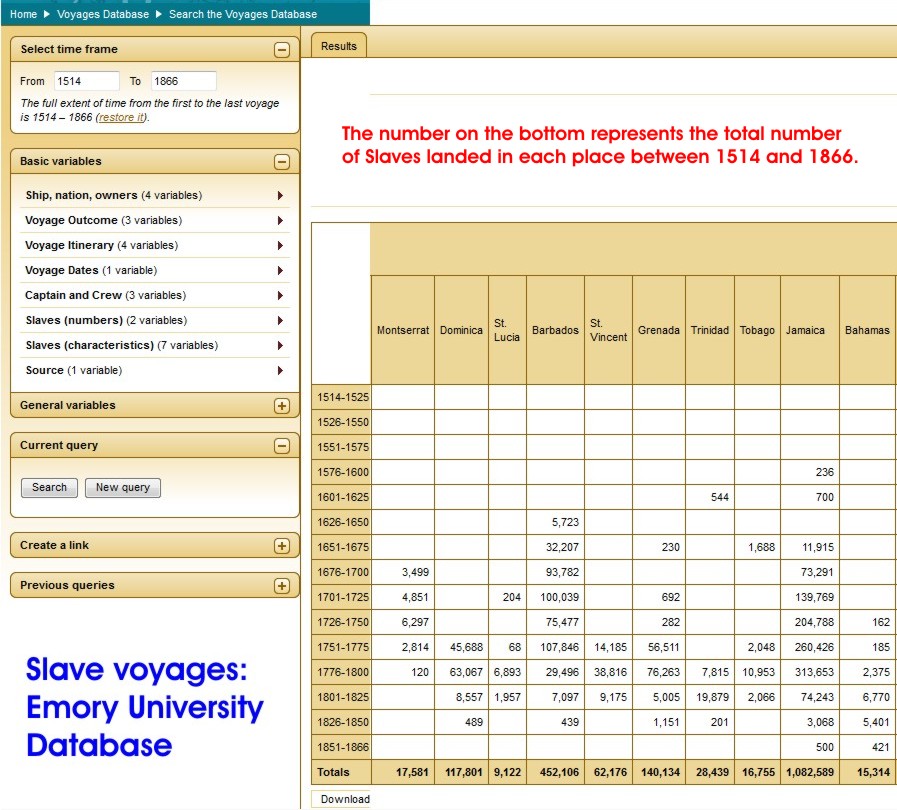
Task: Switch to the Results tab
Action: coord(339,46)
